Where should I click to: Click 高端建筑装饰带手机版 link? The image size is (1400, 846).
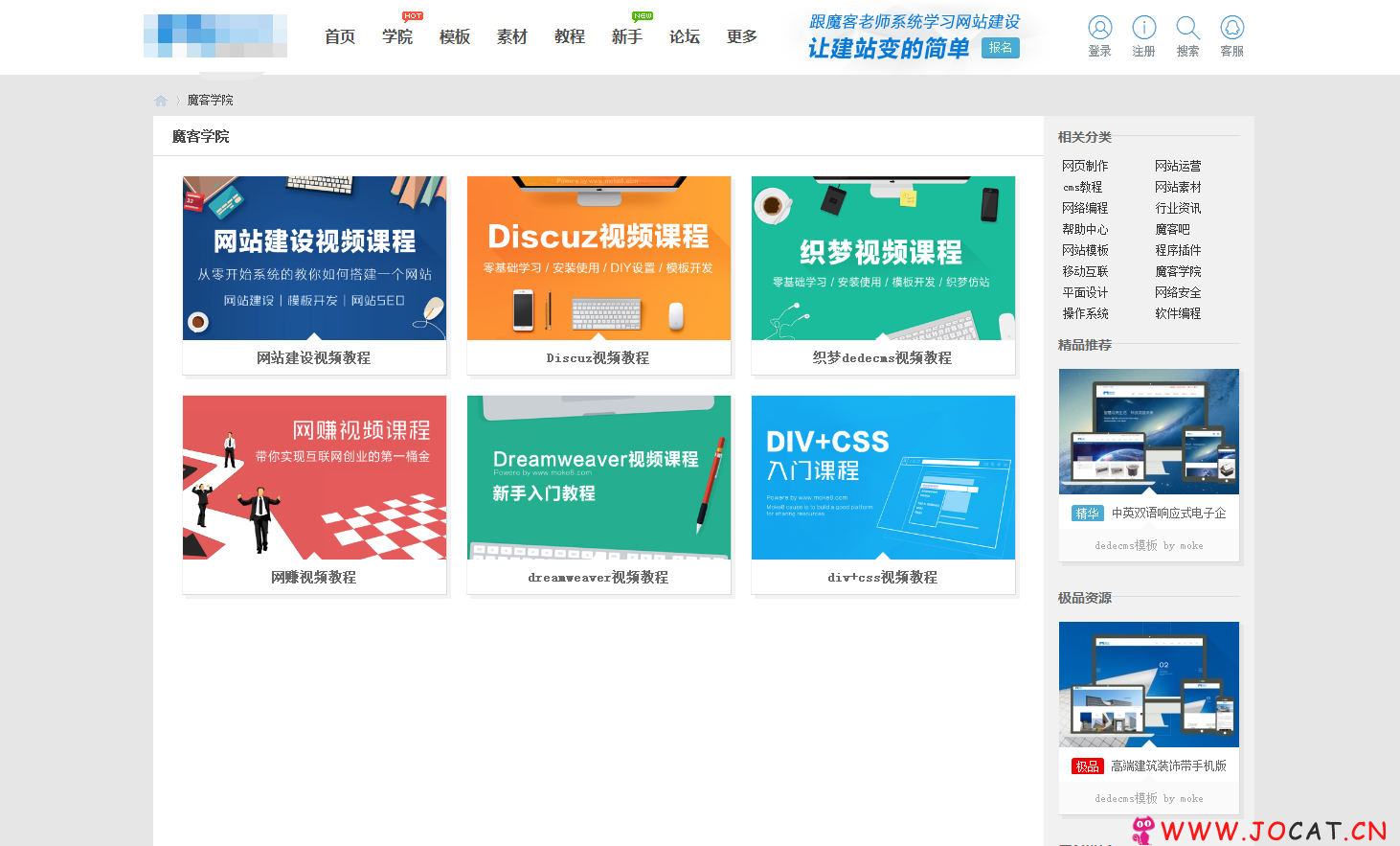tap(1168, 766)
